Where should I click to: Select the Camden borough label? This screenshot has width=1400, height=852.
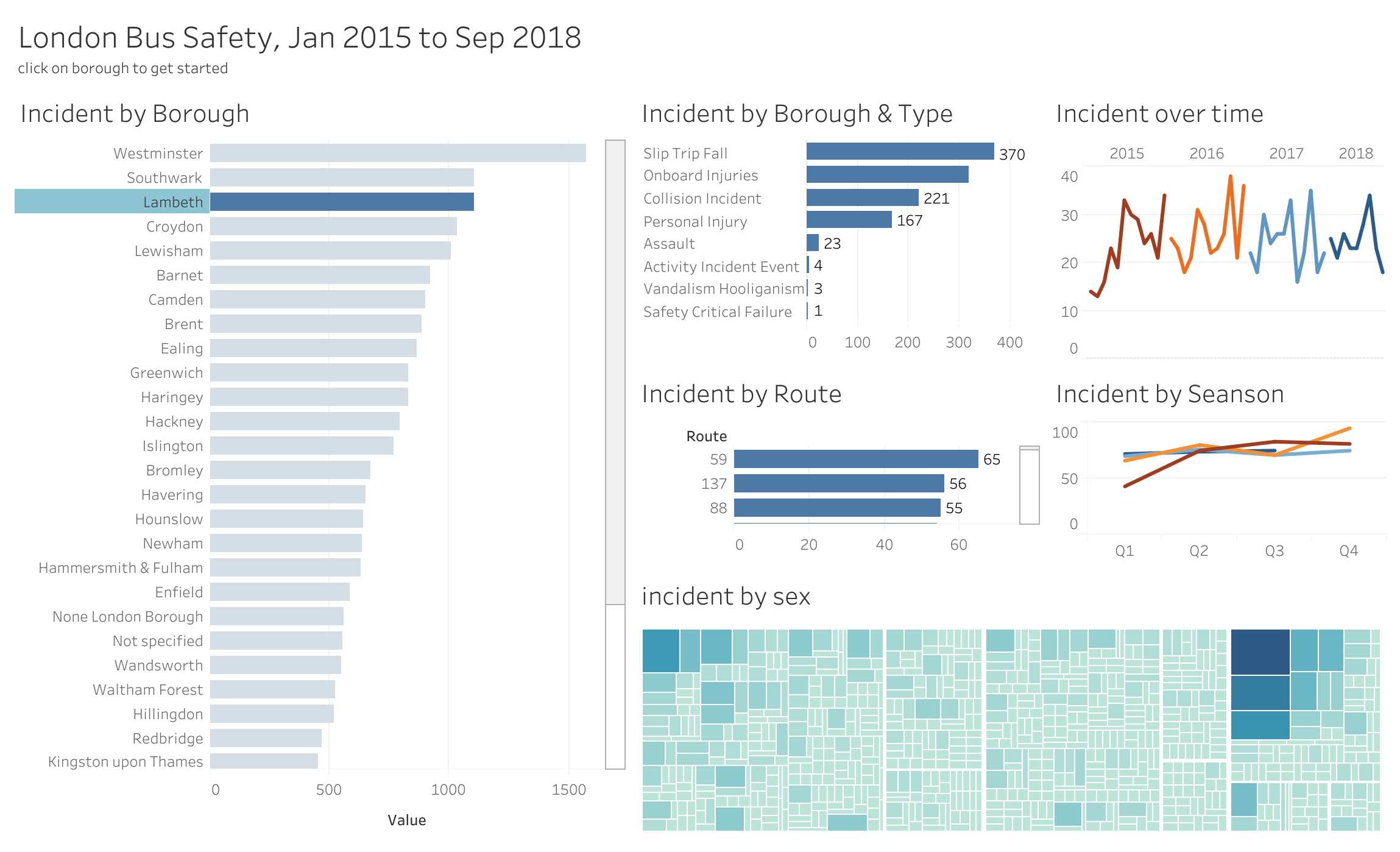click(x=176, y=300)
